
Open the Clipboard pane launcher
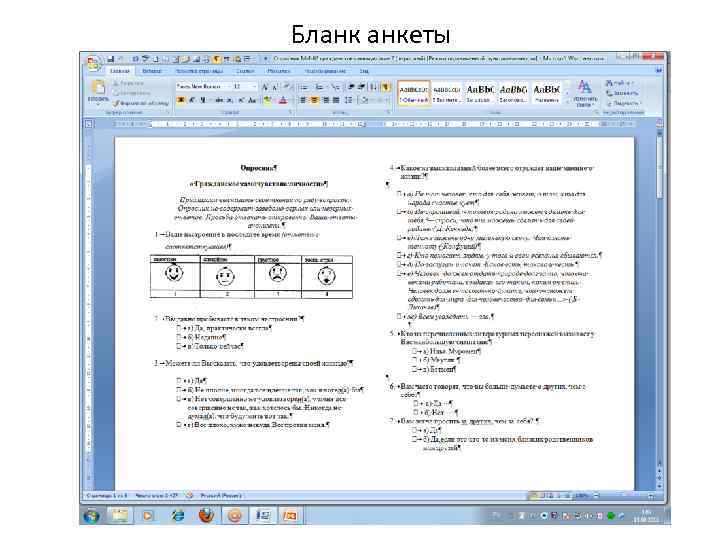tap(168, 112)
